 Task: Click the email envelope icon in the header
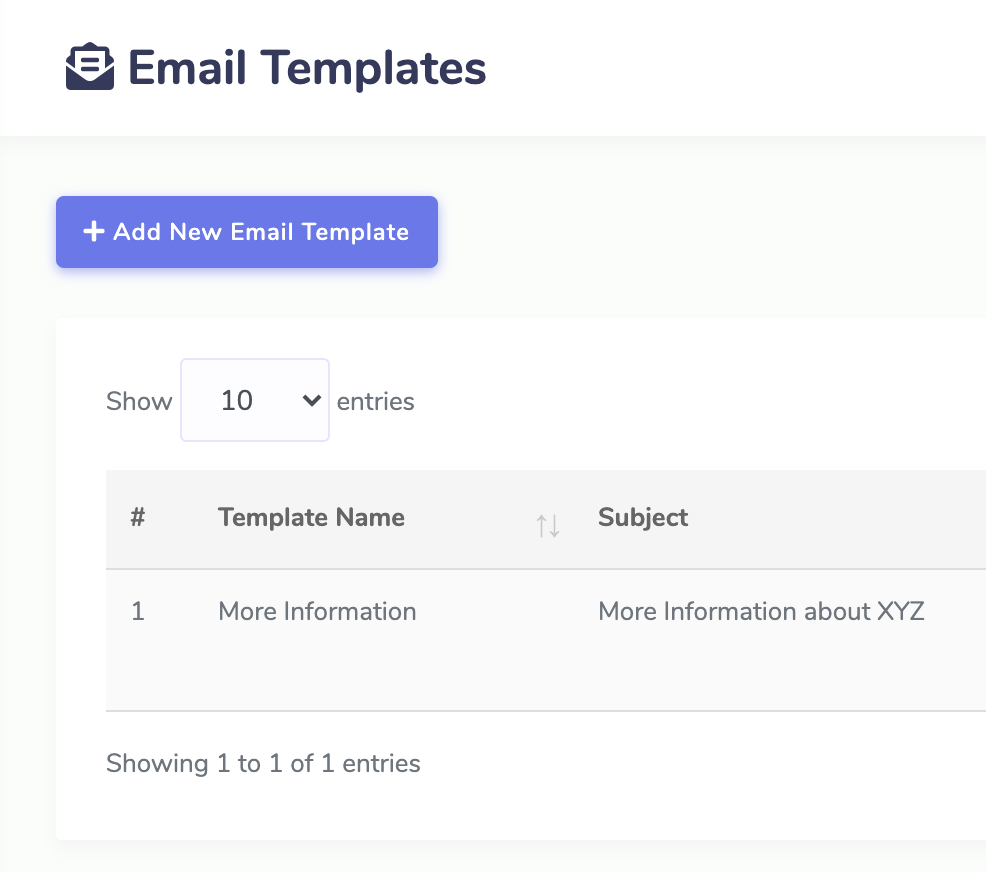click(89, 67)
